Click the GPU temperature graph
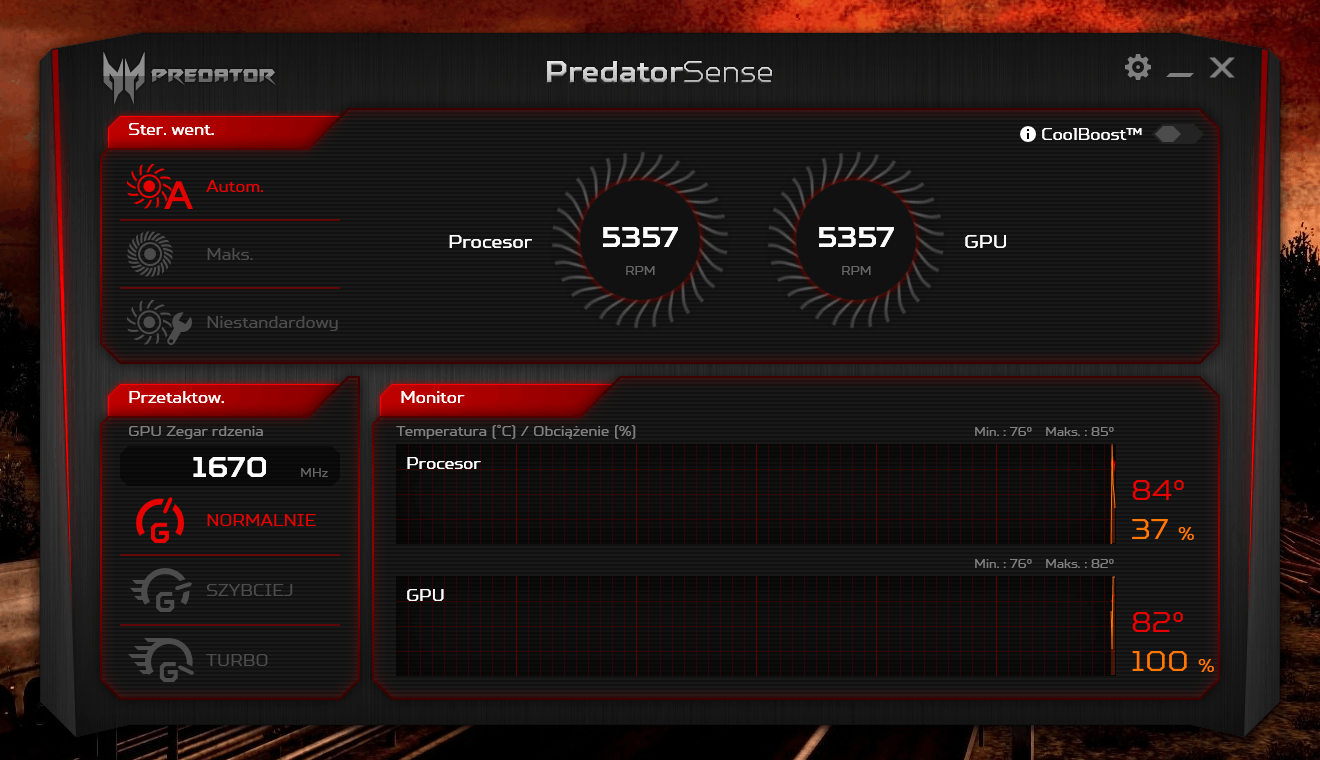1320x760 pixels. click(755, 626)
